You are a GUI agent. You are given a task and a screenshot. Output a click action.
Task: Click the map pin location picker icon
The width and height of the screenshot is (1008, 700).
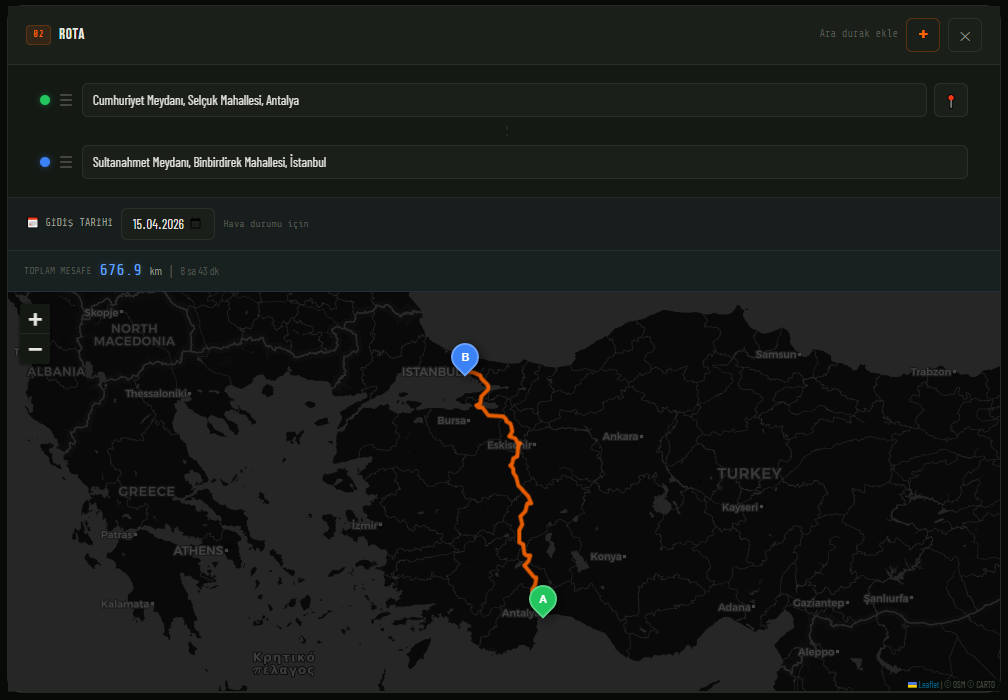tap(951, 100)
